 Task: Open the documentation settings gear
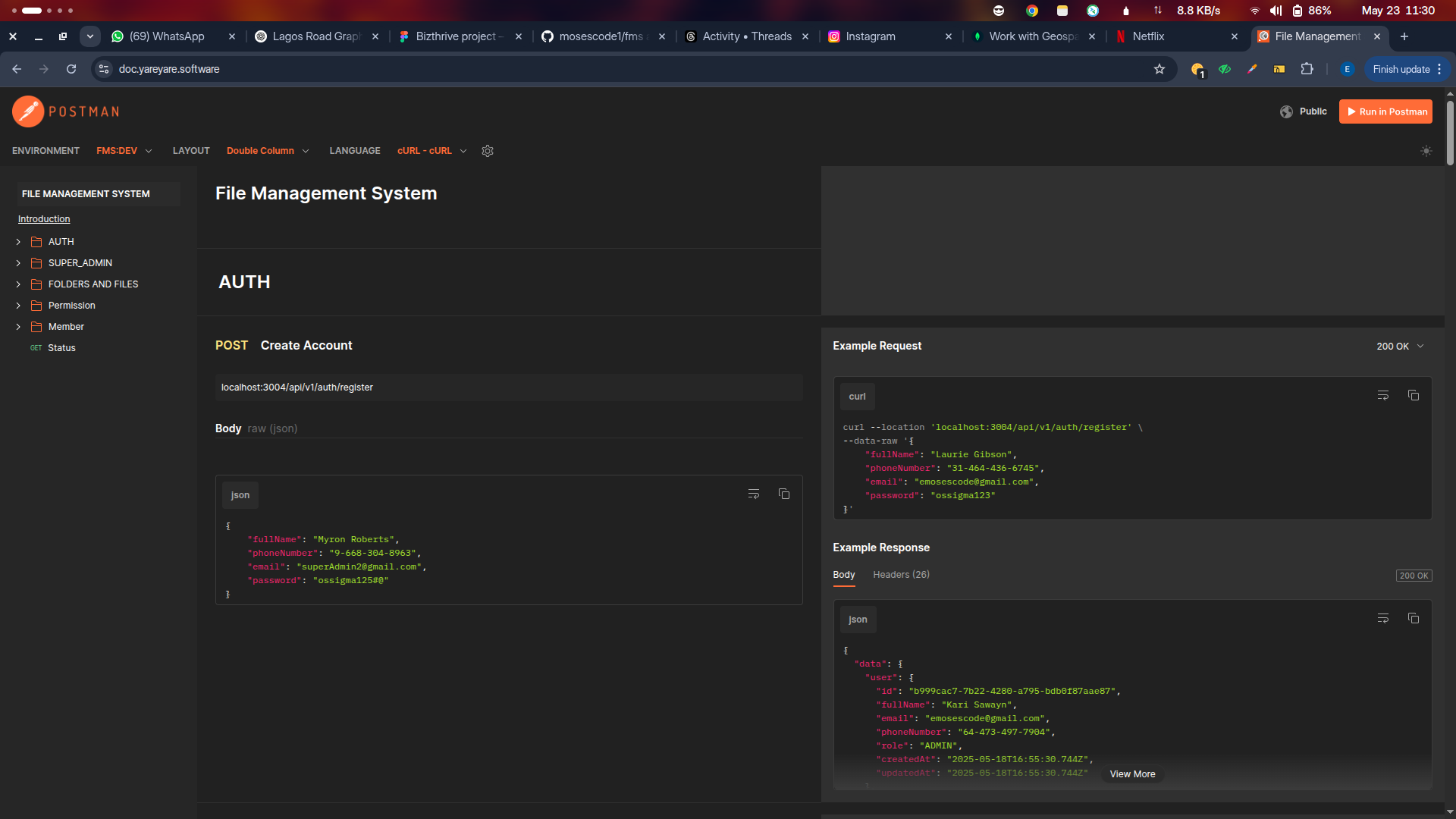click(x=488, y=151)
